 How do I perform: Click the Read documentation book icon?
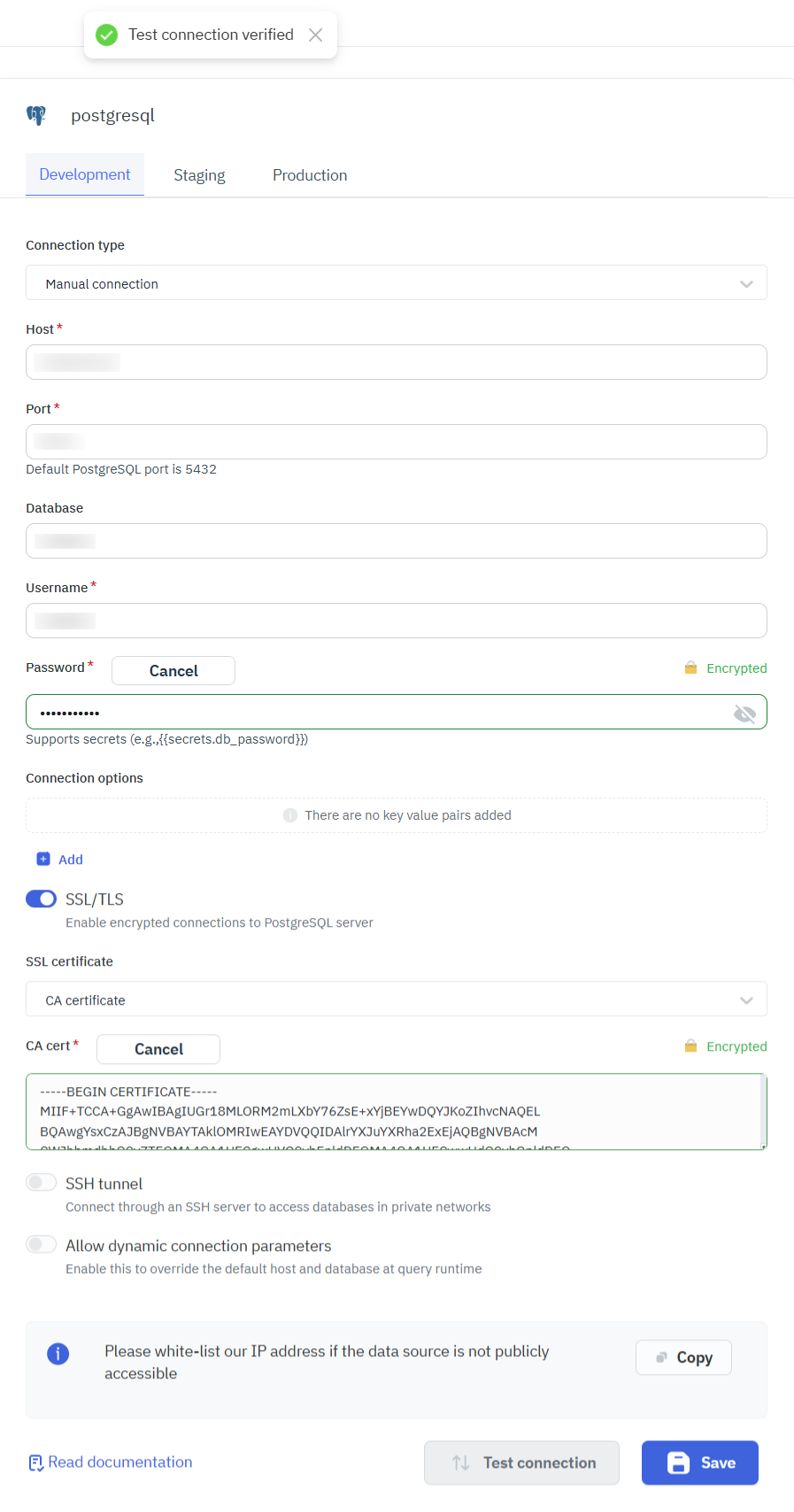pyautogui.click(x=35, y=1463)
